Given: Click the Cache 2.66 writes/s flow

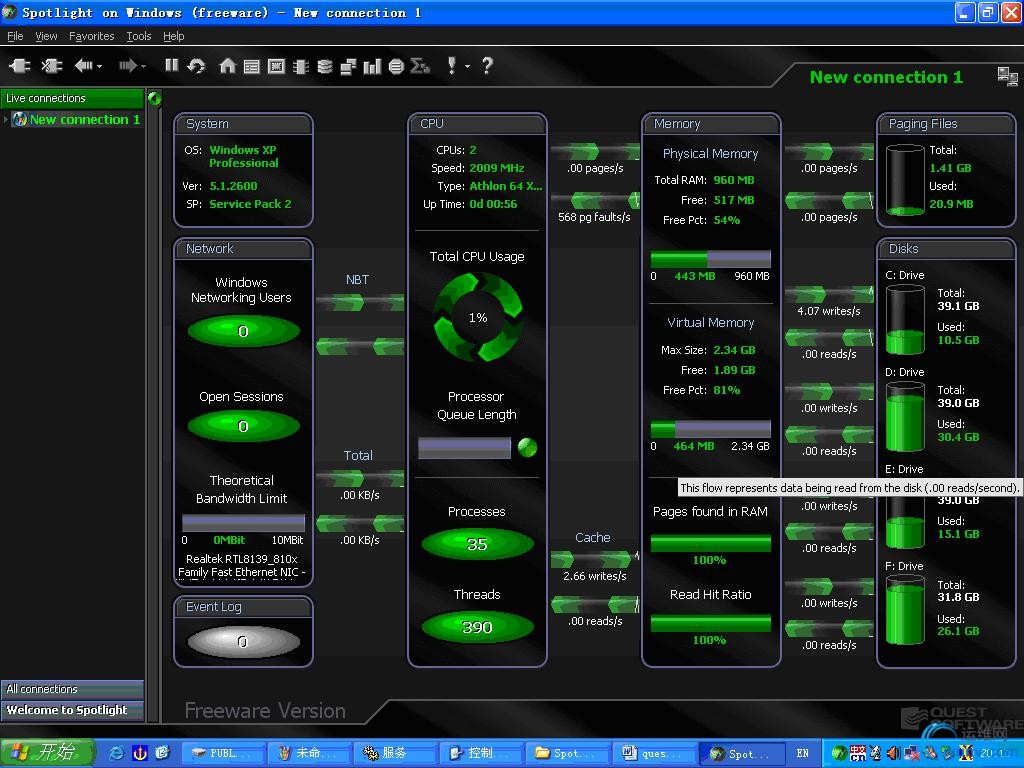Looking at the screenshot, I should [595, 559].
